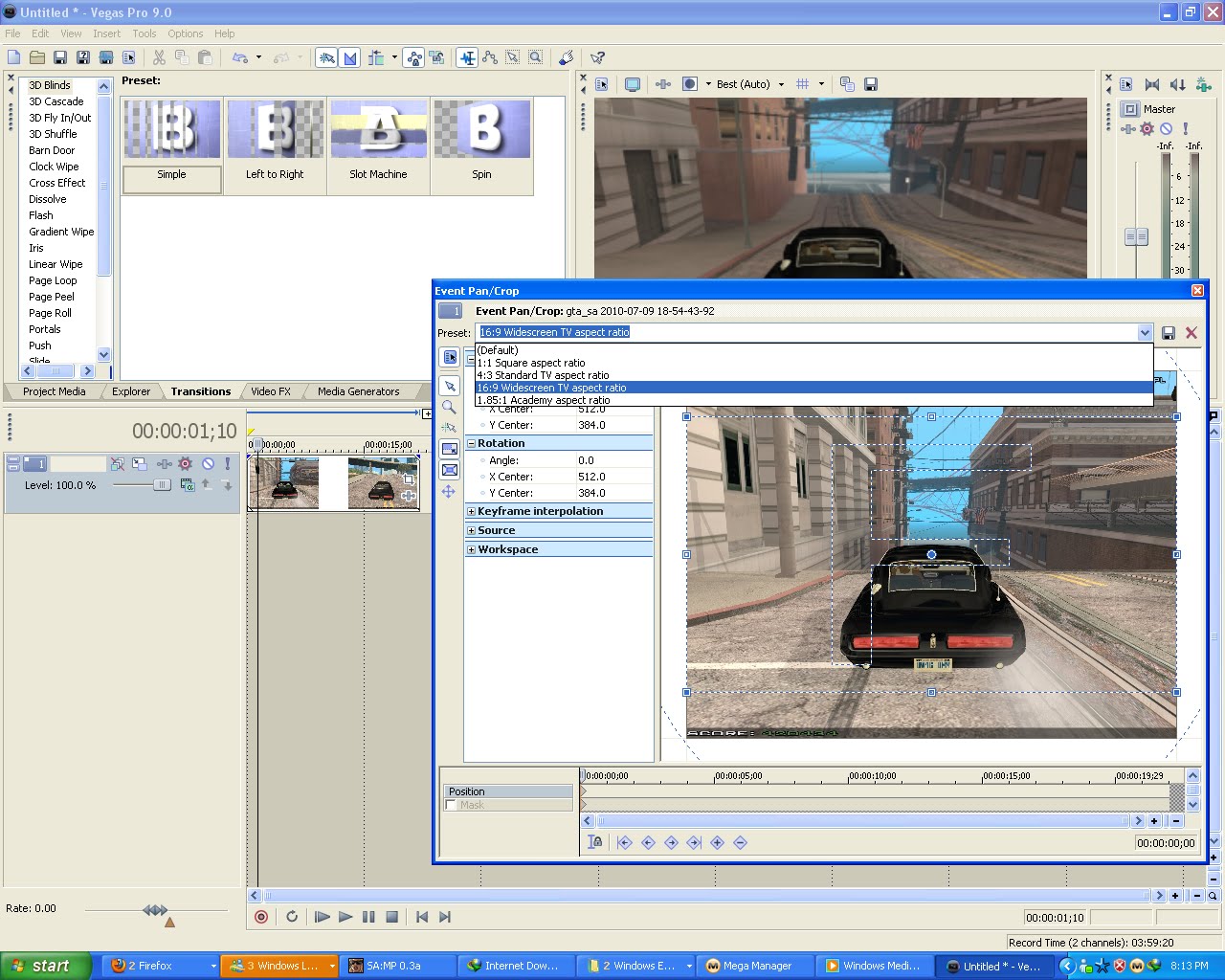Screen dimensions: 1225x980
Task: Select the Zoom Edit tool in main toolbar
Action: click(x=536, y=57)
